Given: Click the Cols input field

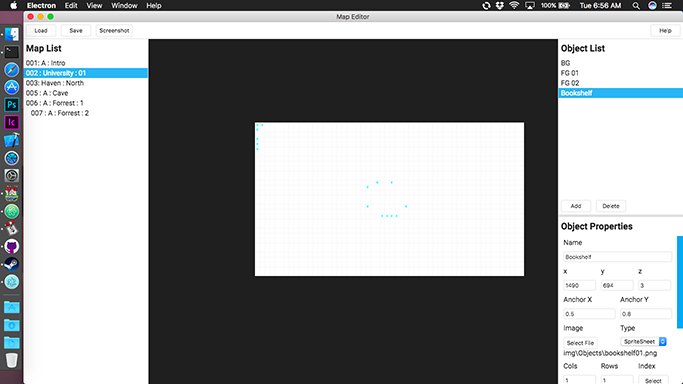Looking at the screenshot, I should coord(579,380).
